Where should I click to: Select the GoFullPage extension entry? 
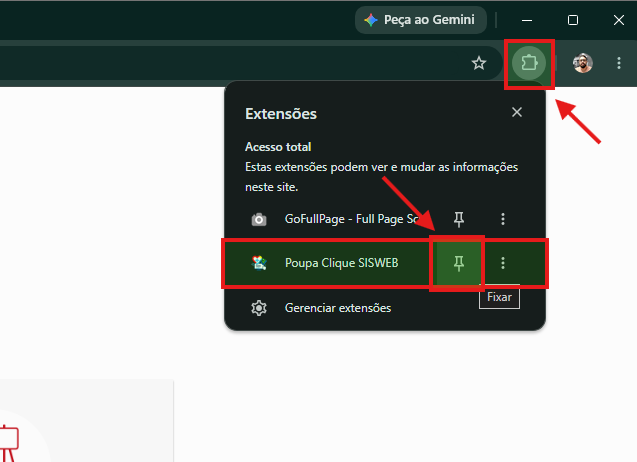point(351,219)
